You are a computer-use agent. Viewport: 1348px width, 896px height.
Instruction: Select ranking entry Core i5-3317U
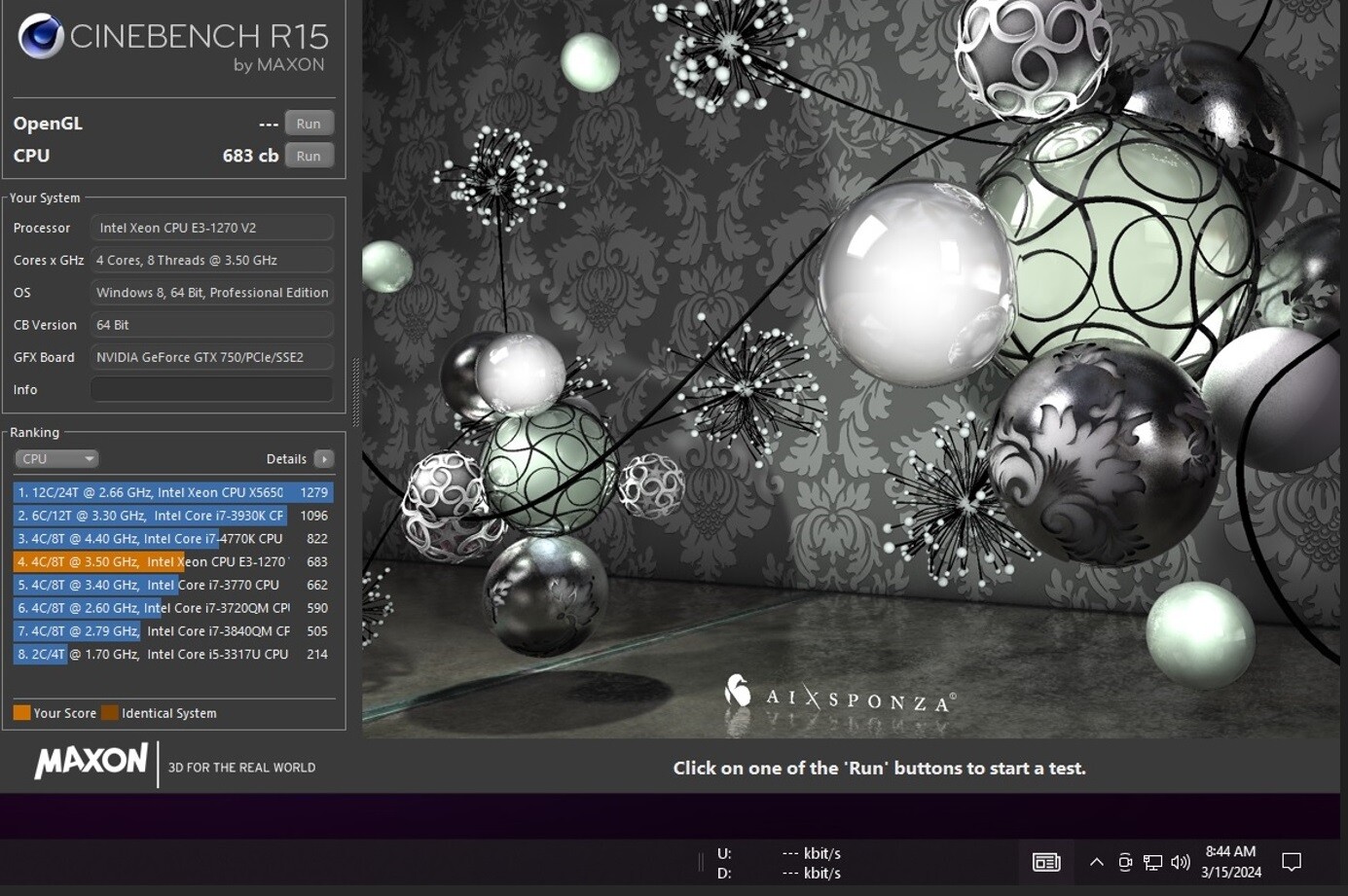click(173, 654)
